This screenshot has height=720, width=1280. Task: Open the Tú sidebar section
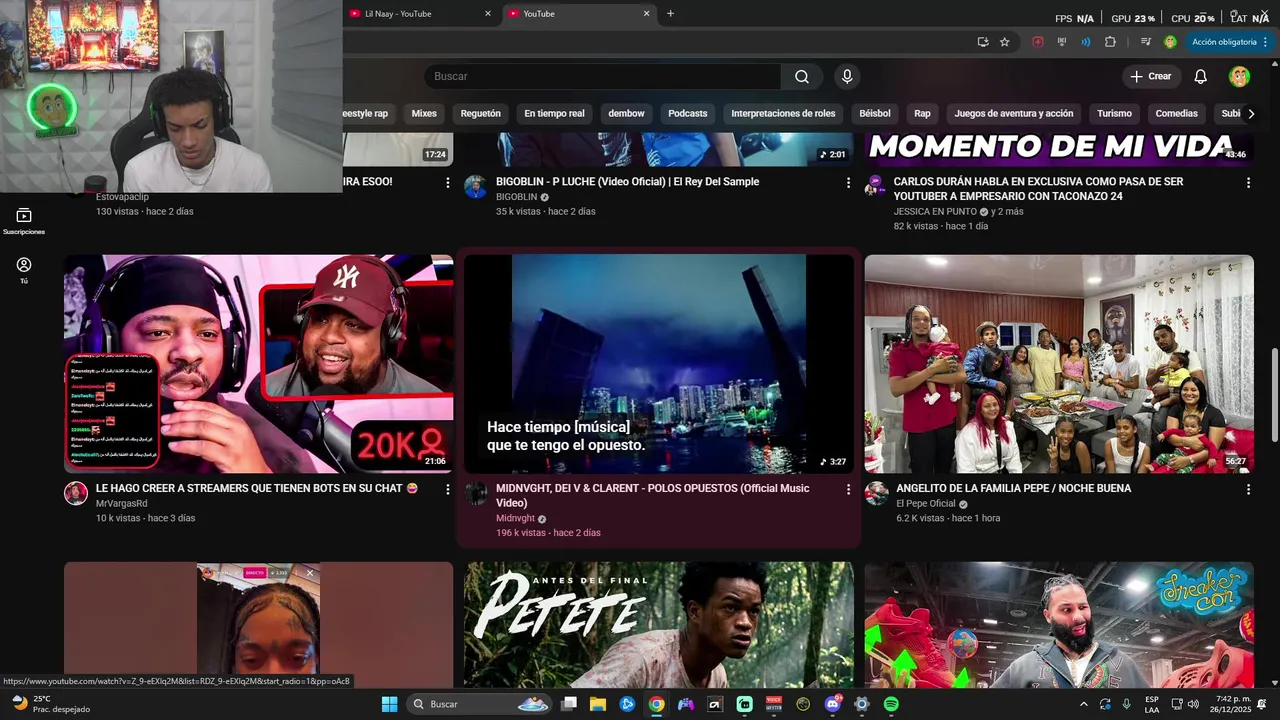point(24,270)
